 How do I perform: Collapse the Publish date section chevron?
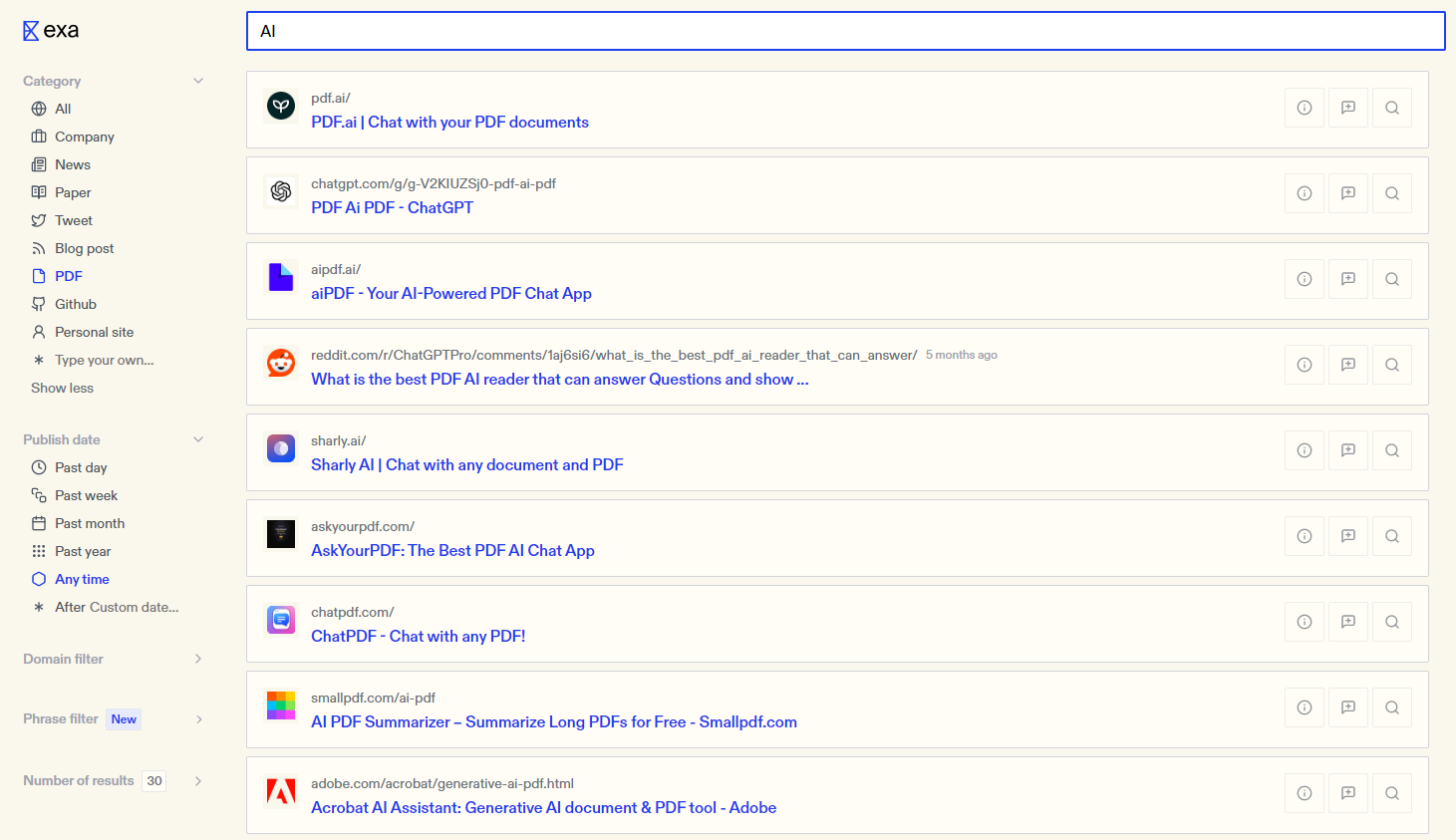tap(198, 439)
